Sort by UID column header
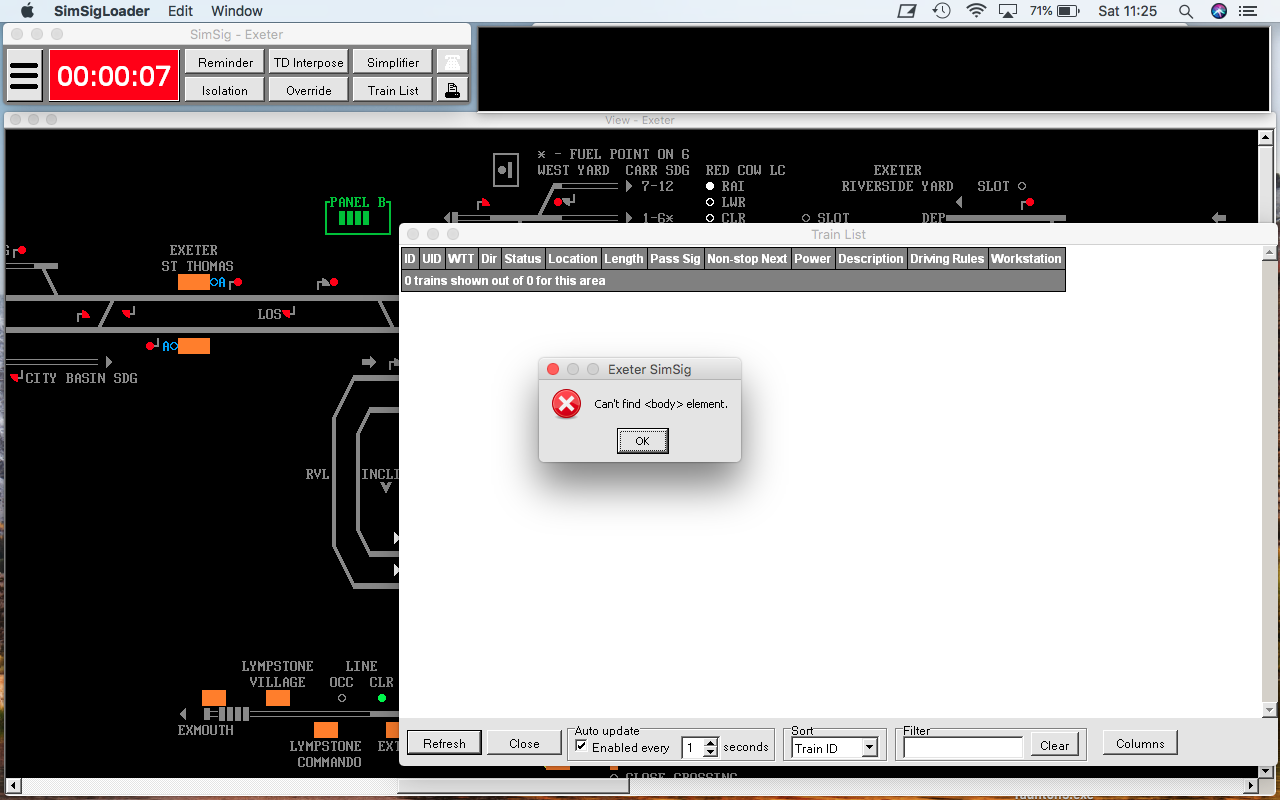1280x800 pixels. point(431,258)
